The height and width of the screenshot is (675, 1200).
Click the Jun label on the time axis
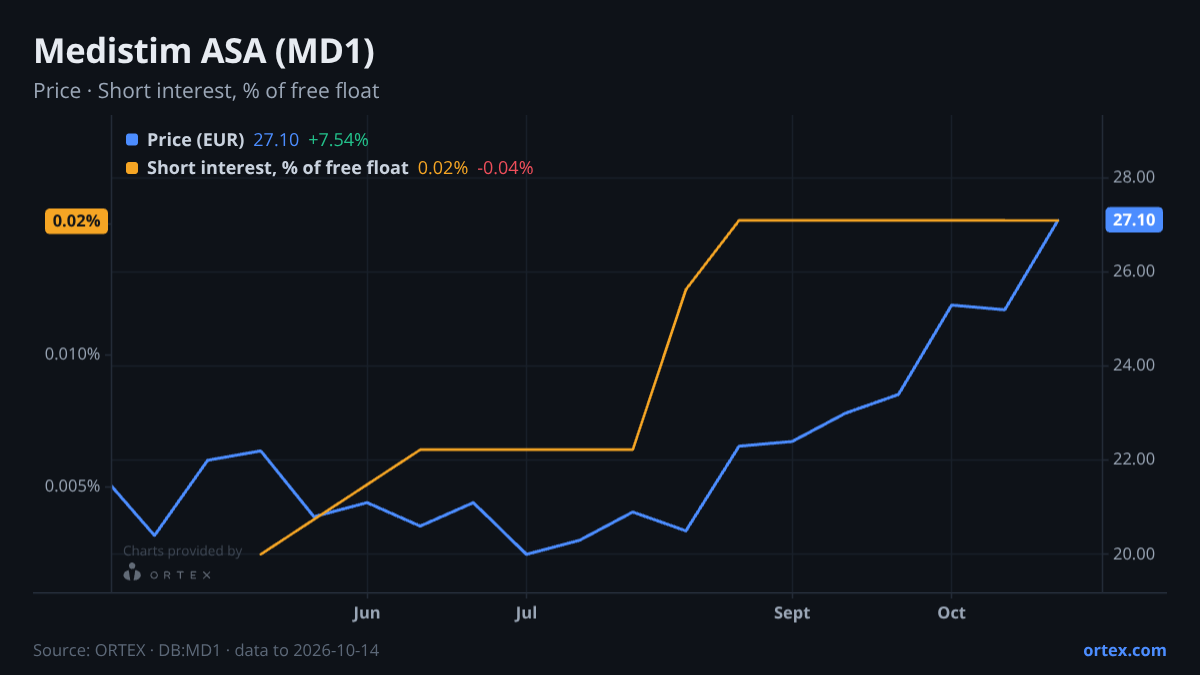tap(367, 613)
